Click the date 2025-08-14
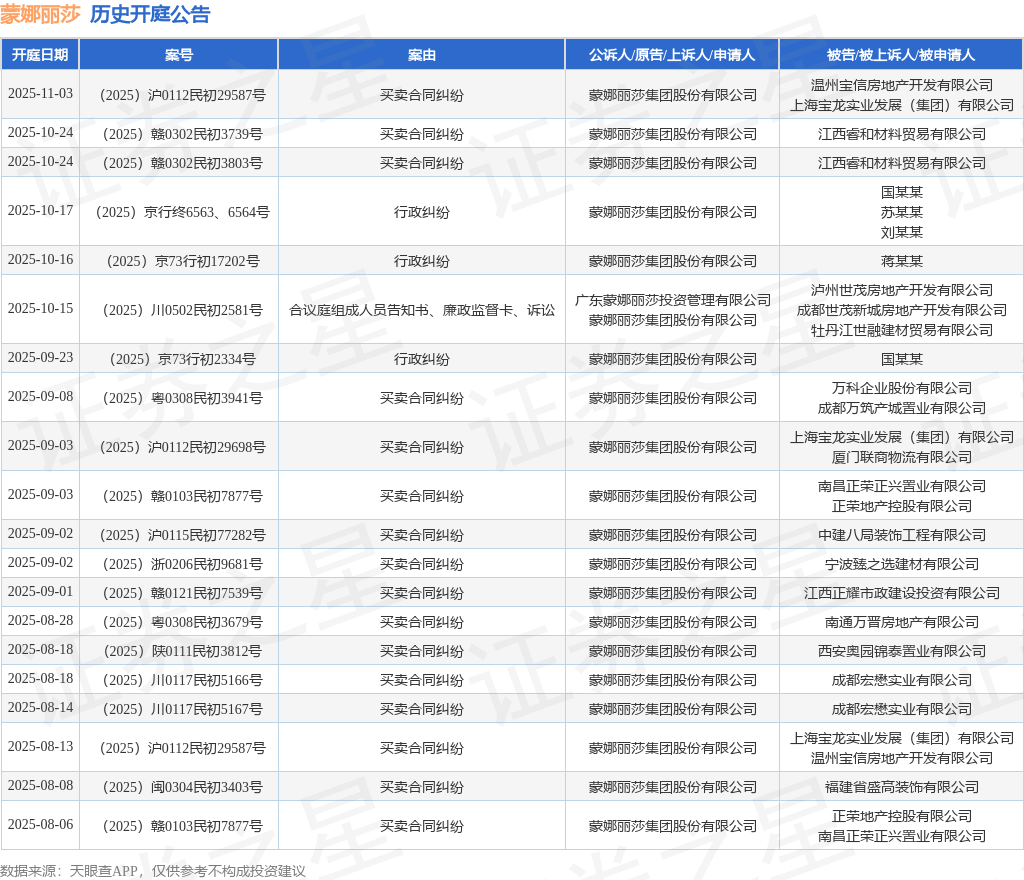This screenshot has height=880, width=1024. pos(40,707)
